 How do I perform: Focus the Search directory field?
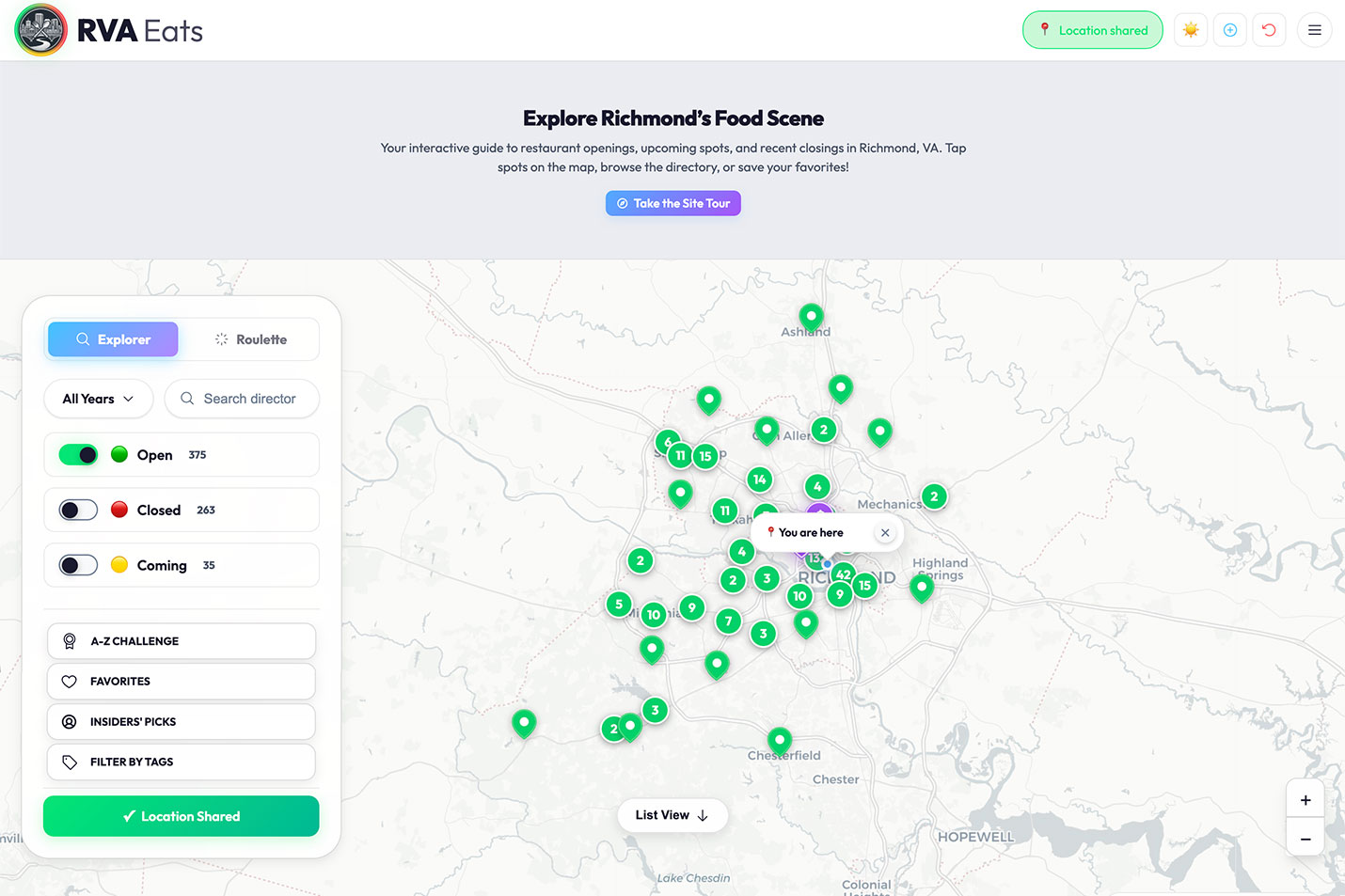(242, 399)
